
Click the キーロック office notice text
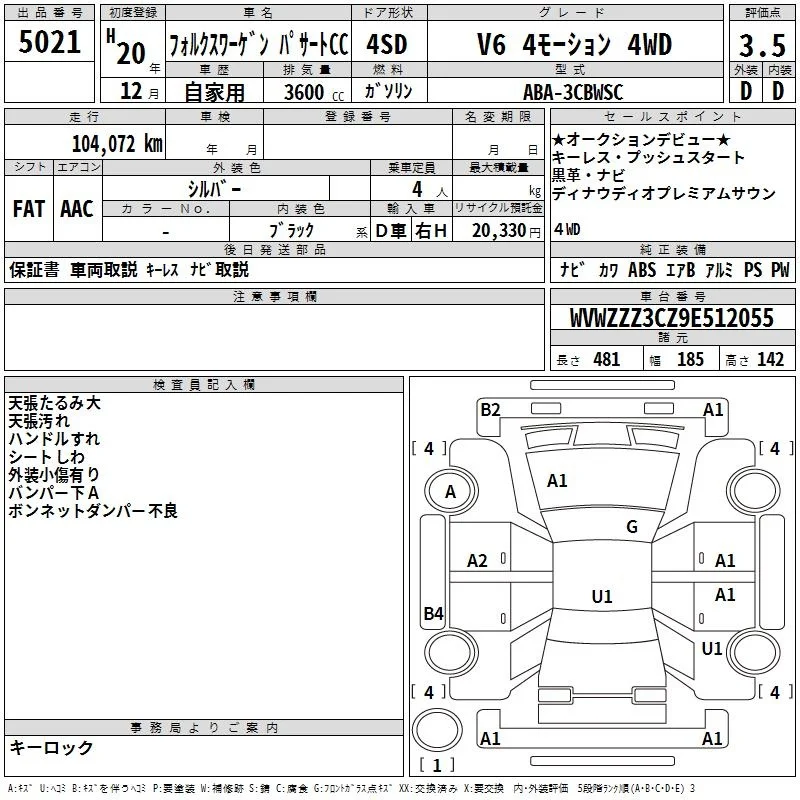[51, 748]
